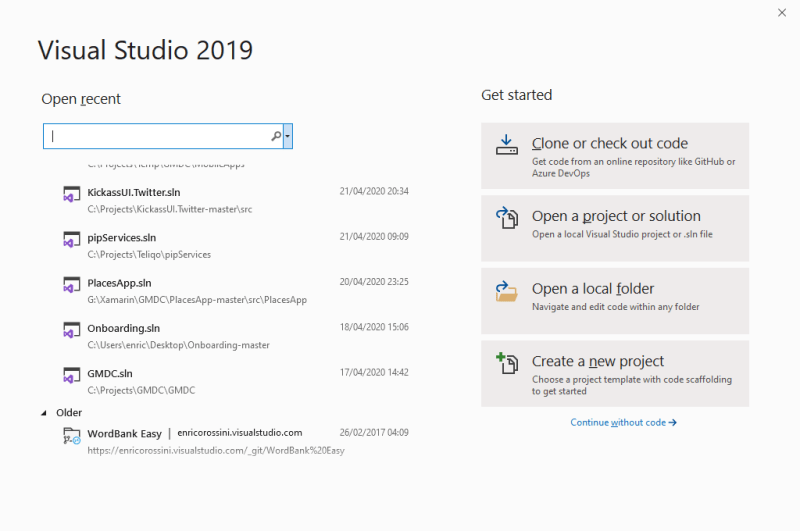Click the Open recent heading
800x531 pixels.
[x=81, y=99]
